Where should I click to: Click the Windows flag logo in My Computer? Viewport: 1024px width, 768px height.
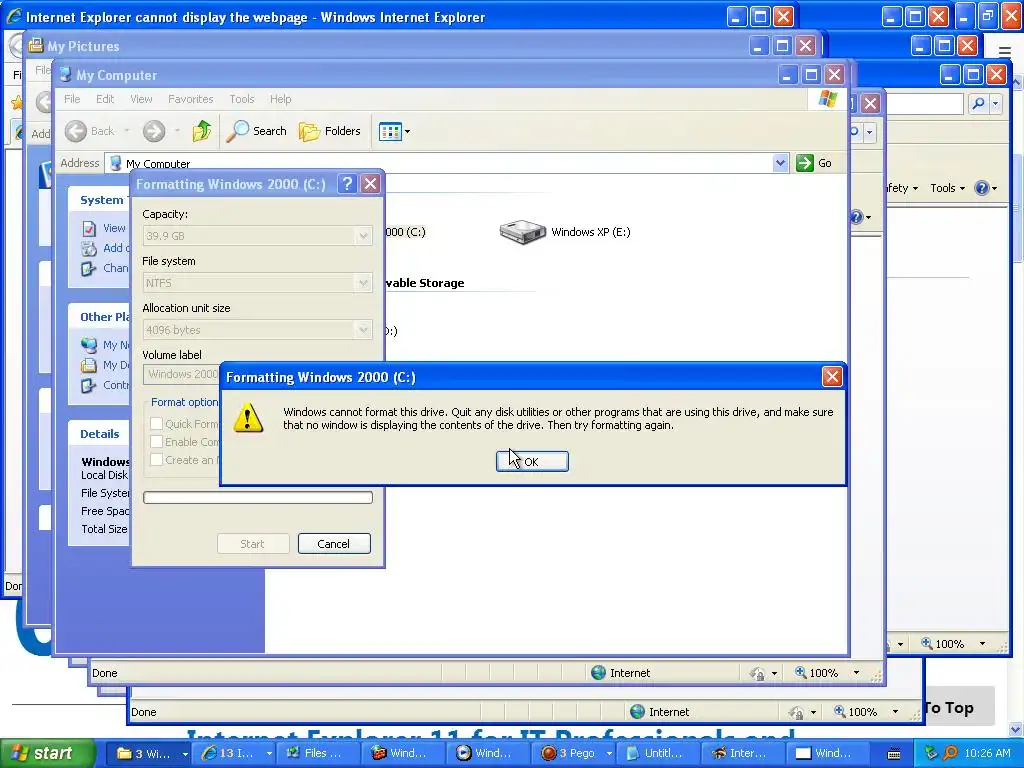[x=827, y=99]
